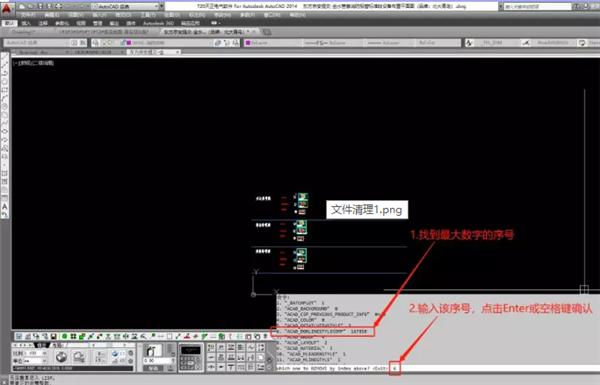
Task: Click the purple layer color swatch
Action: pyautogui.click(x=129, y=43)
